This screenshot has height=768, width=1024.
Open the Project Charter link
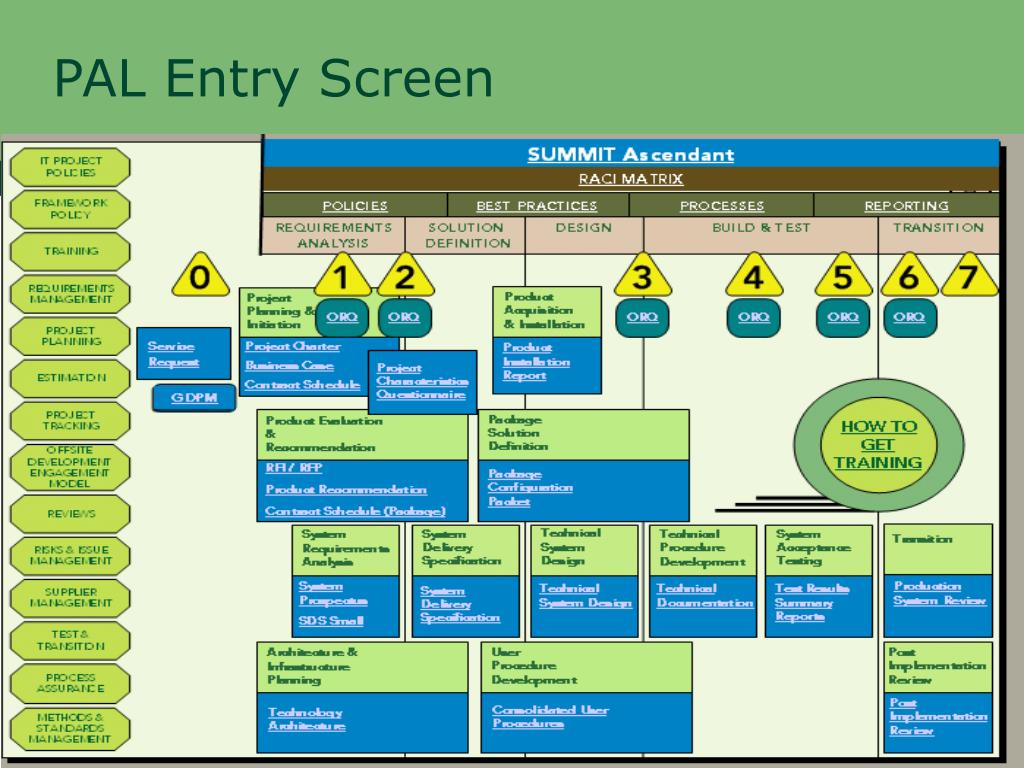click(293, 347)
